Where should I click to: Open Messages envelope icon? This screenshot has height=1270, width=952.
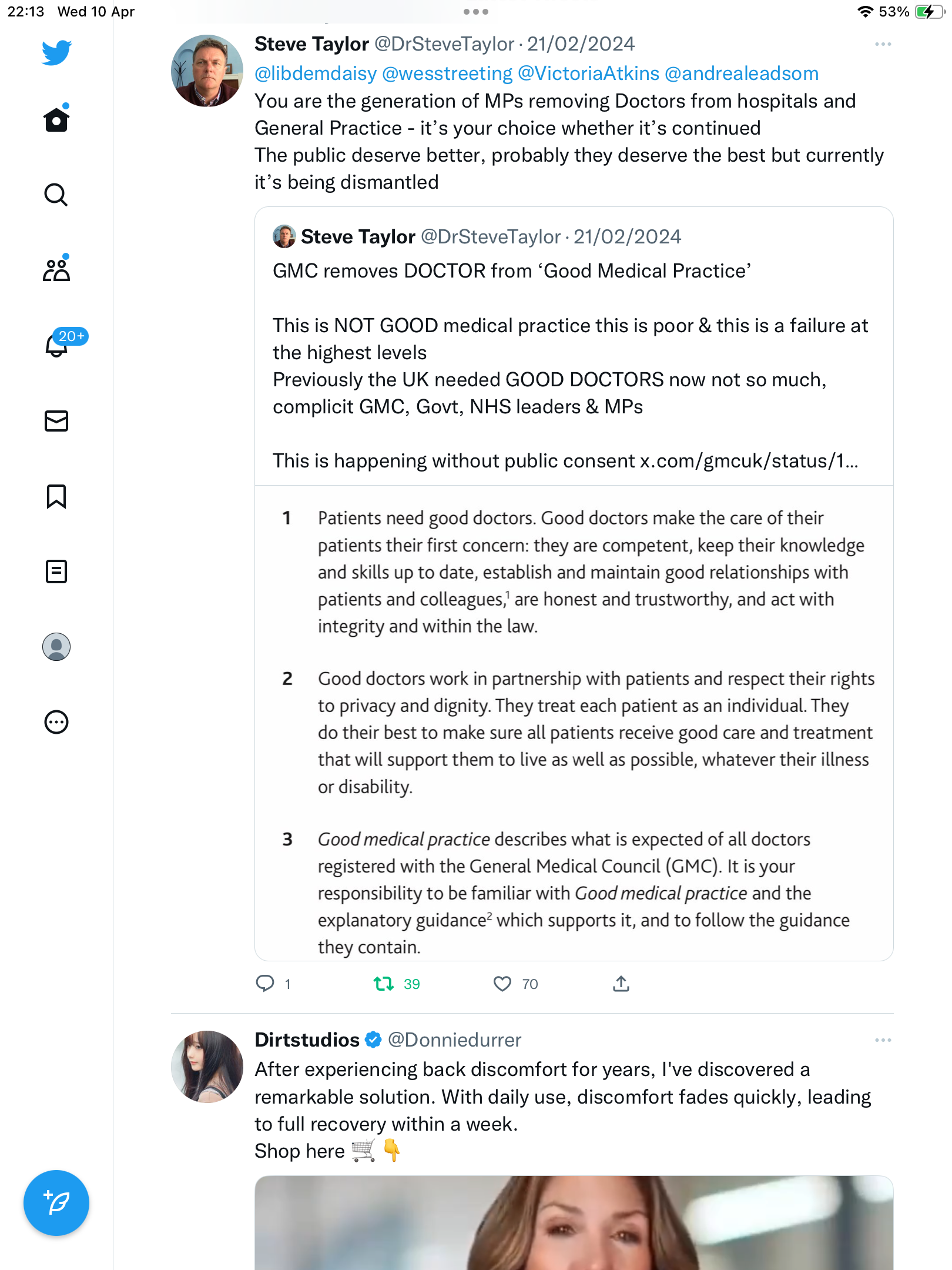[56, 421]
